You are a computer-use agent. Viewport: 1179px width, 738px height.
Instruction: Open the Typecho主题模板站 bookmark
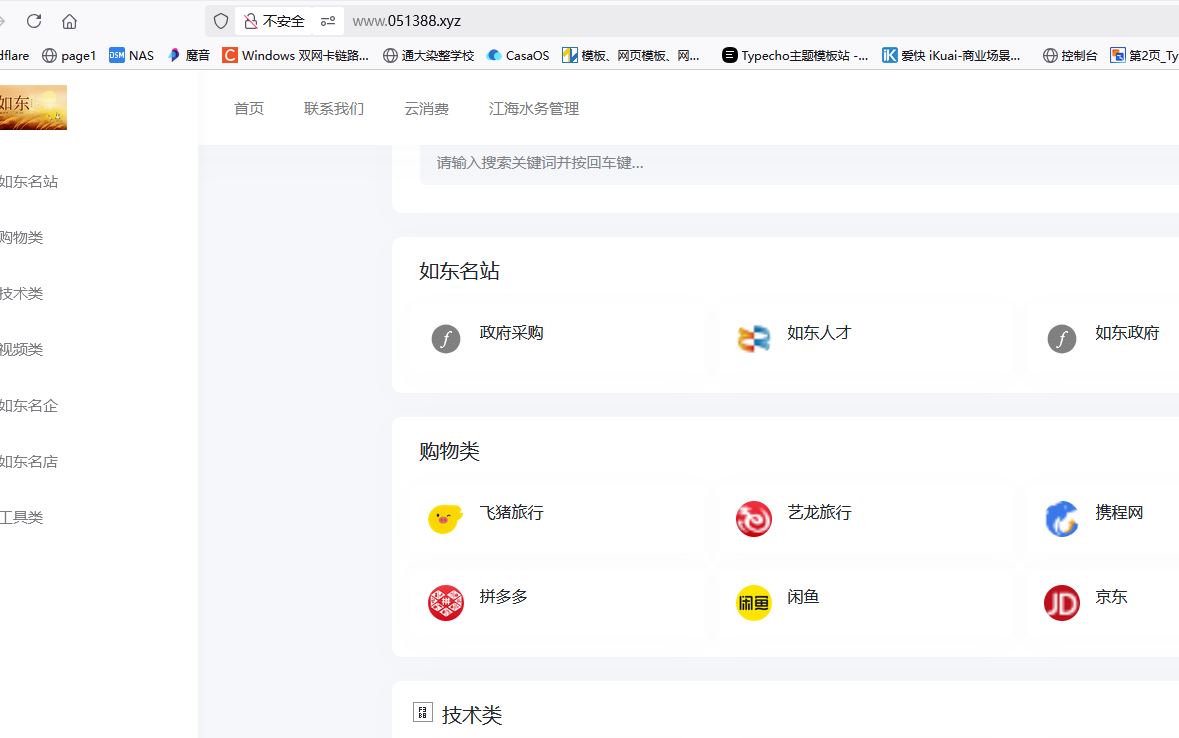point(795,56)
